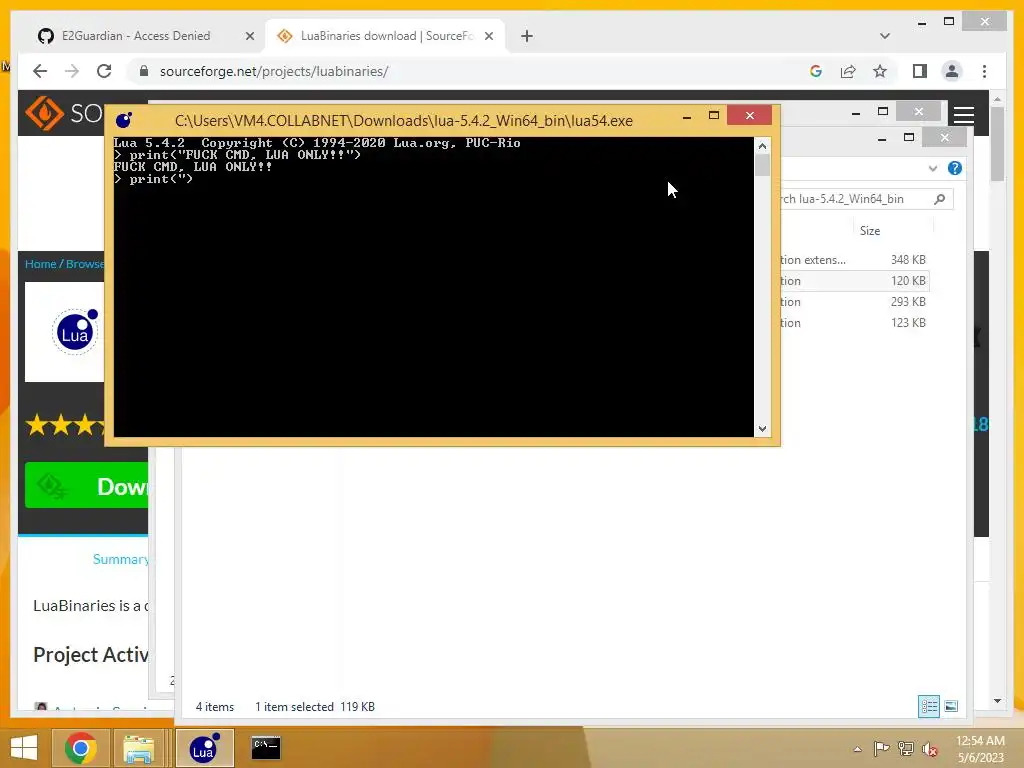Click the search magnifier icon in Explorer
The image size is (1024, 768).
pyautogui.click(x=940, y=199)
